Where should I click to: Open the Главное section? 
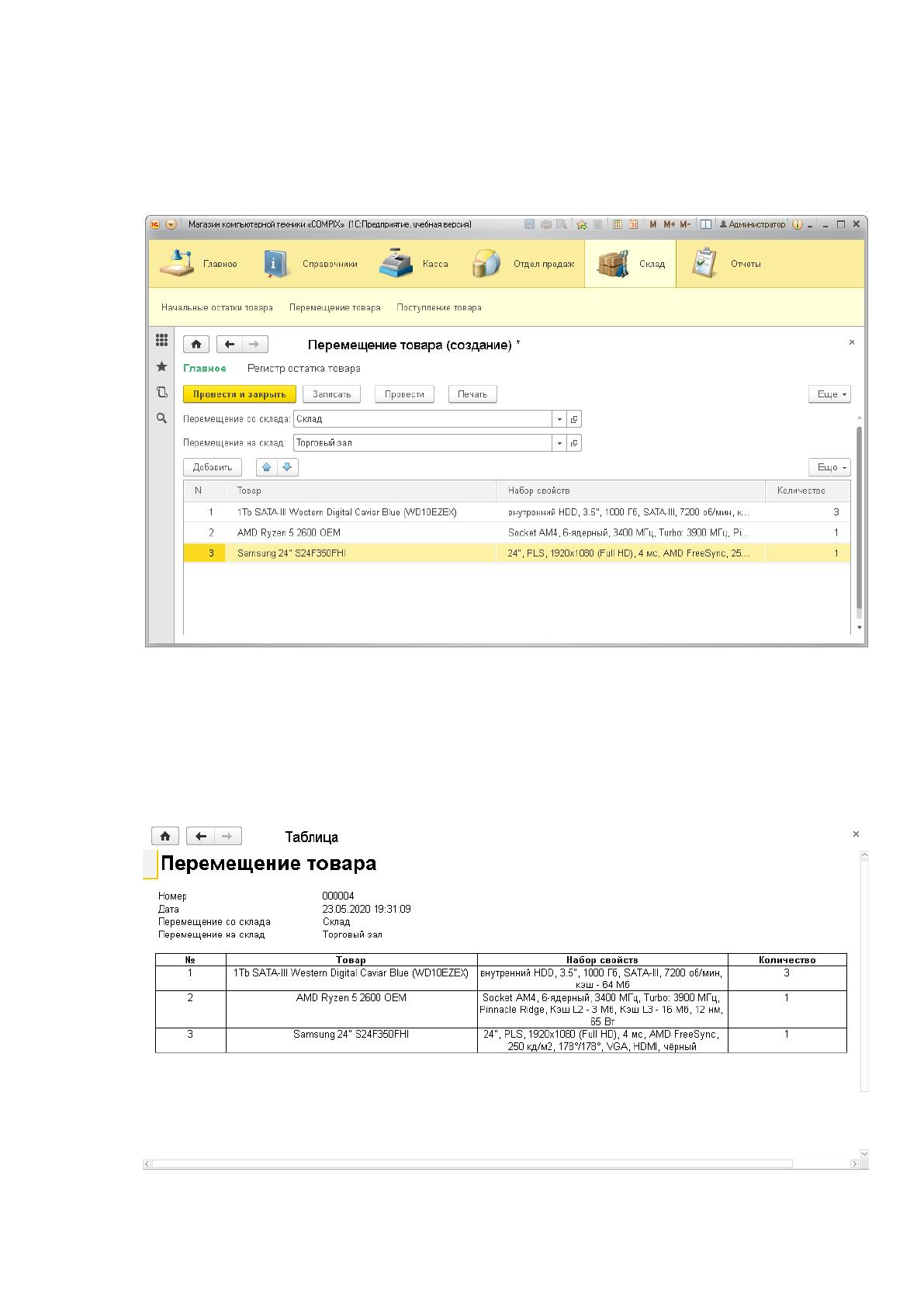pos(199,264)
